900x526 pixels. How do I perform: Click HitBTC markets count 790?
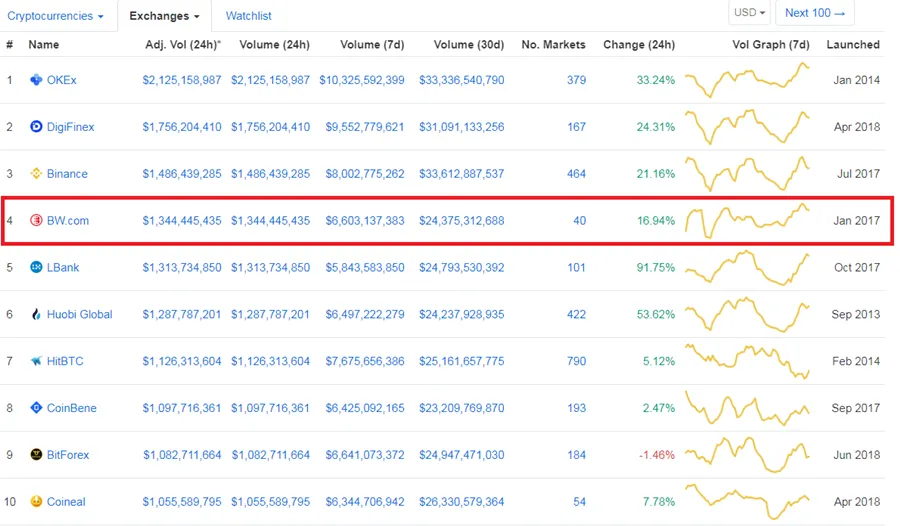576,361
